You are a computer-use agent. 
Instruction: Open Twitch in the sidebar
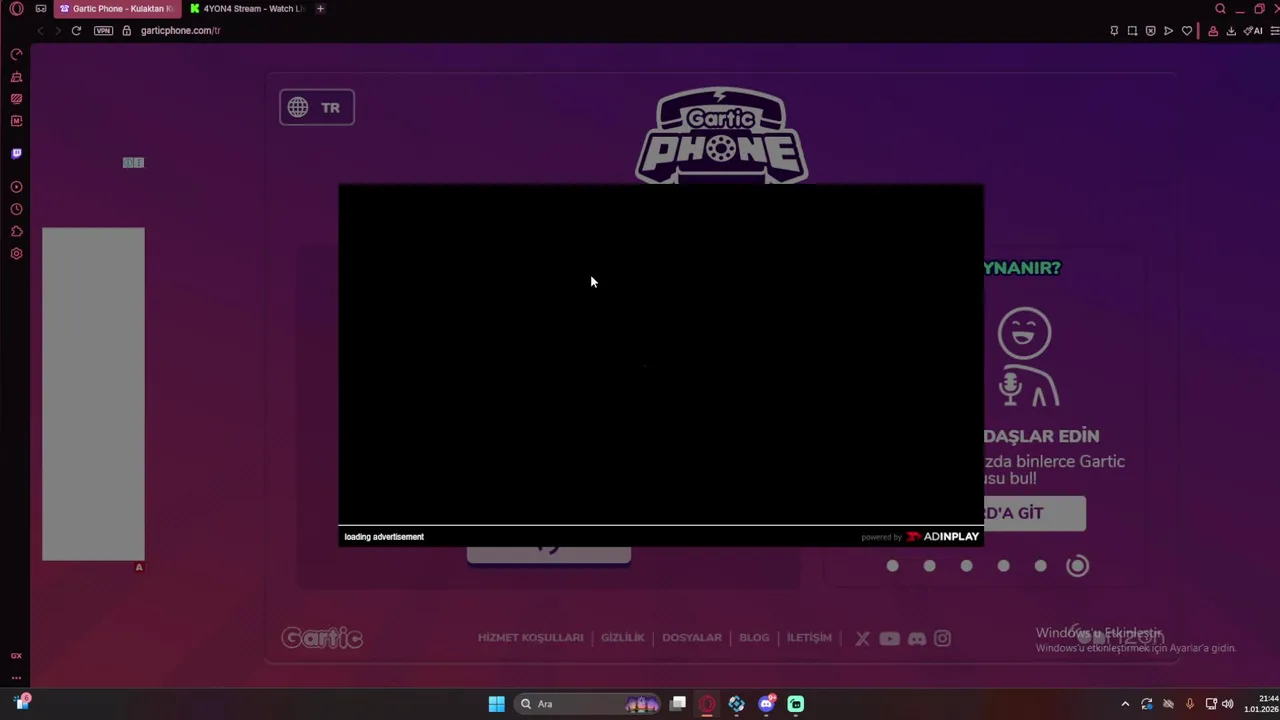point(16,154)
